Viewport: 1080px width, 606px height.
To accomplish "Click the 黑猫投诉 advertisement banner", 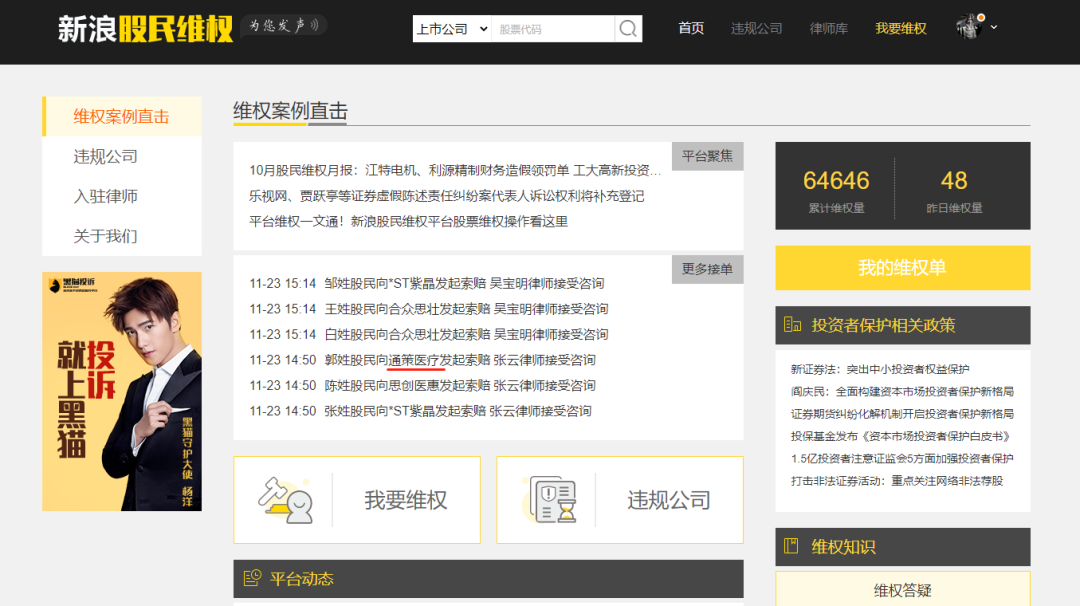I will (122, 391).
